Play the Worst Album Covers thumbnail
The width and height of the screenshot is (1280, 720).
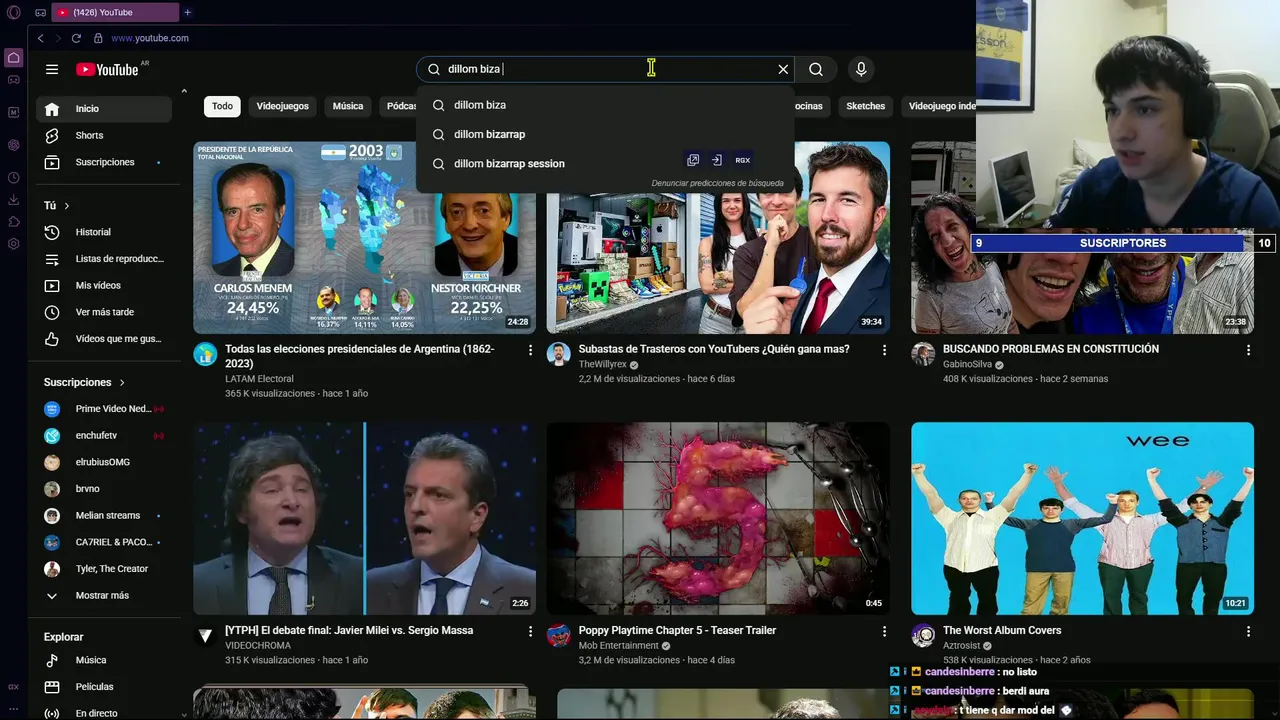tap(1082, 518)
